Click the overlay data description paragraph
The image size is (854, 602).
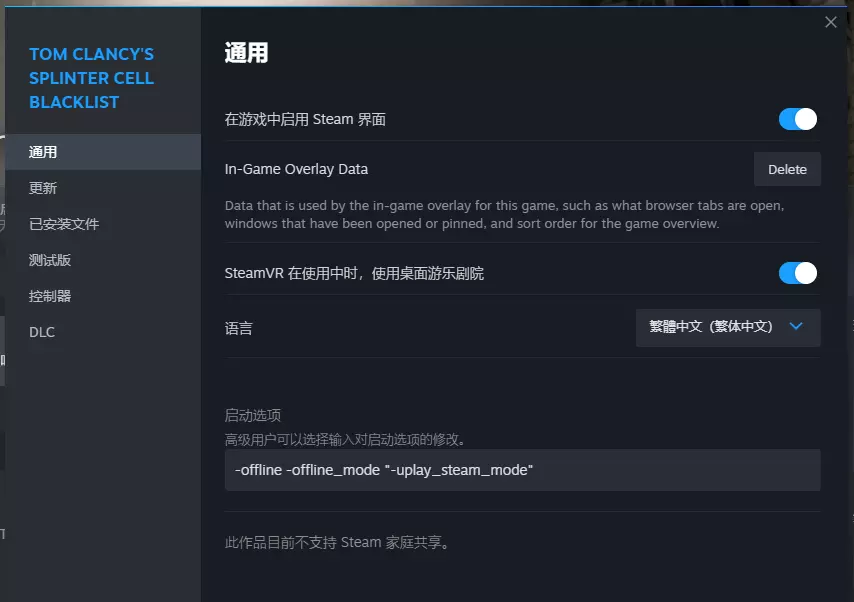(504, 215)
